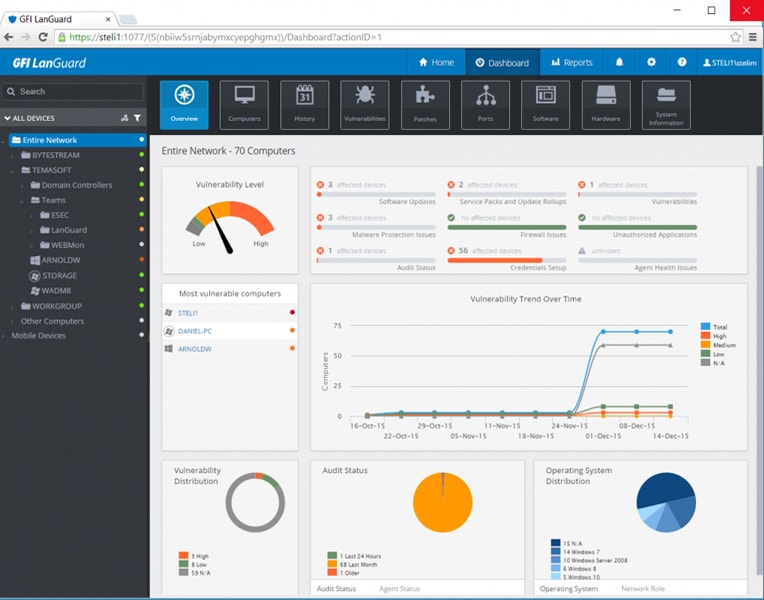The height and width of the screenshot is (600, 764).
Task: Open the STELI1 computer link
Action: [x=188, y=313]
